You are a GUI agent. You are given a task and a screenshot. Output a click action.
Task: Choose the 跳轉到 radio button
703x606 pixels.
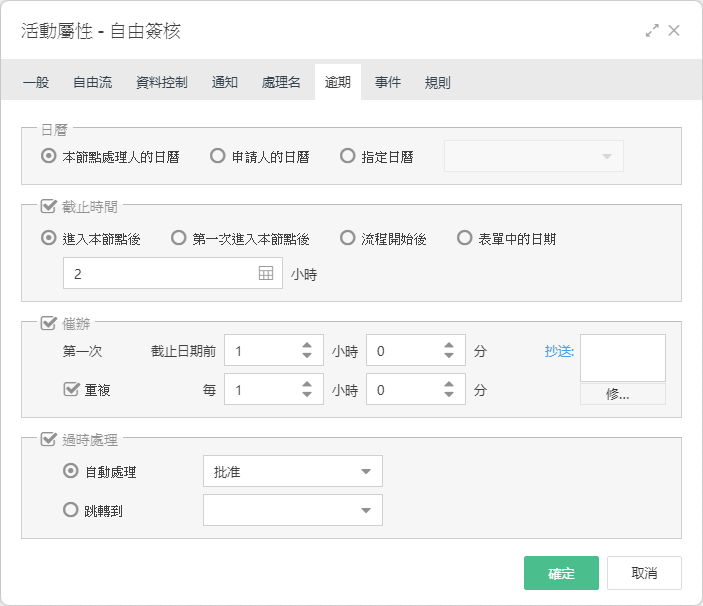pos(70,510)
